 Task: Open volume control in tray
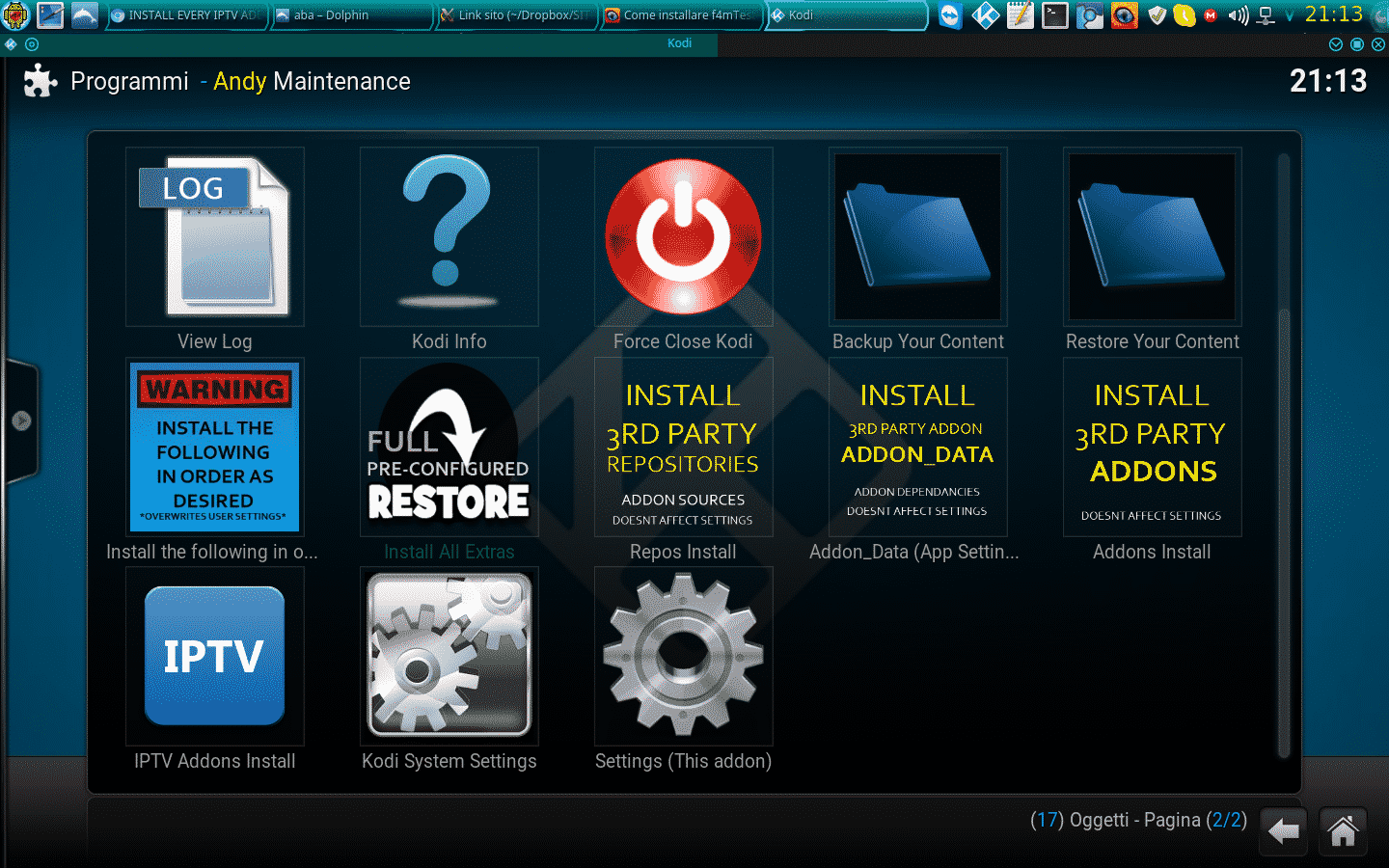1238,15
